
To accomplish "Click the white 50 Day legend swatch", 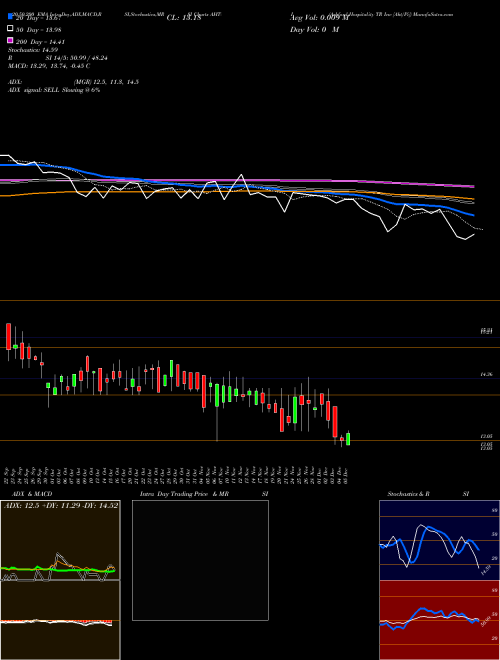I will [x=11, y=29].
